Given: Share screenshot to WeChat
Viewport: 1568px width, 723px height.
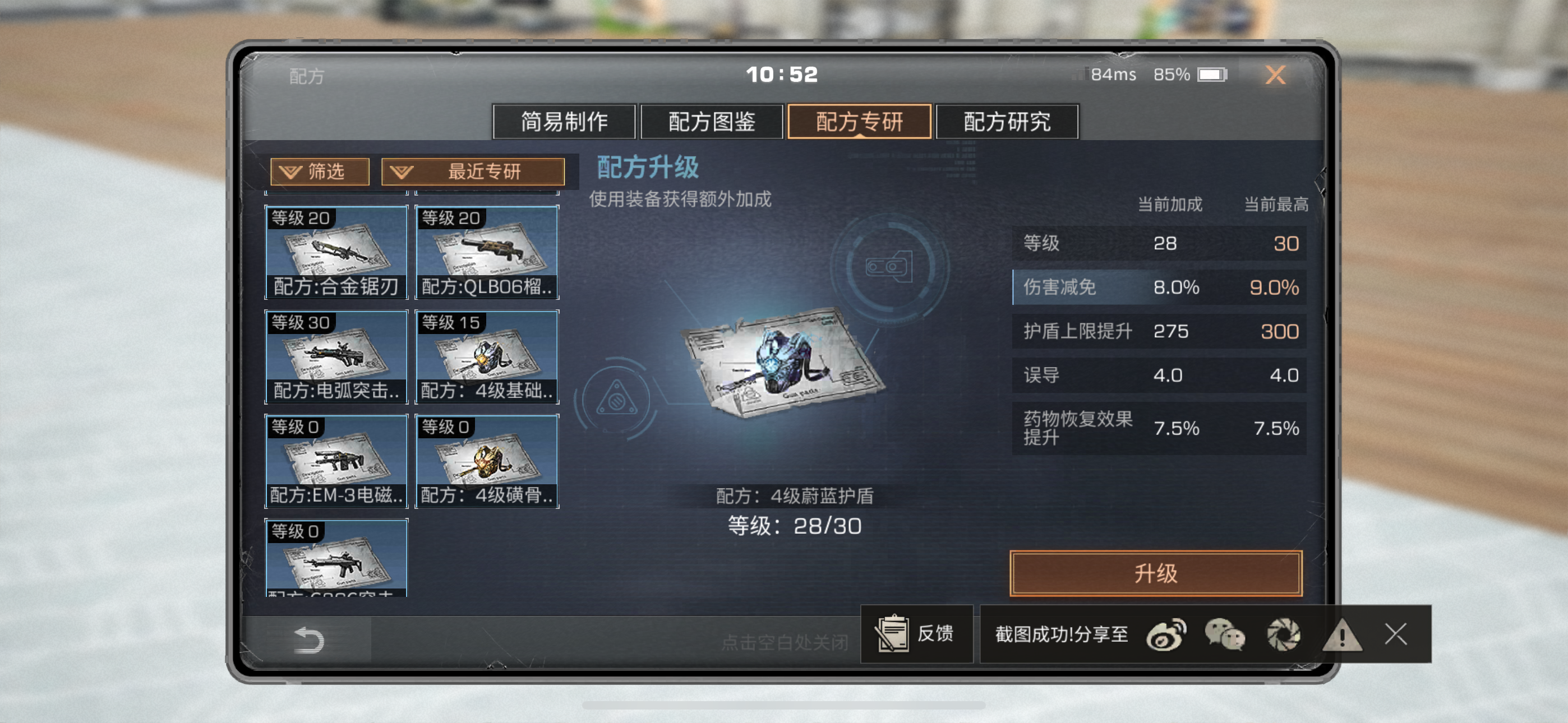Looking at the screenshot, I should (1225, 635).
